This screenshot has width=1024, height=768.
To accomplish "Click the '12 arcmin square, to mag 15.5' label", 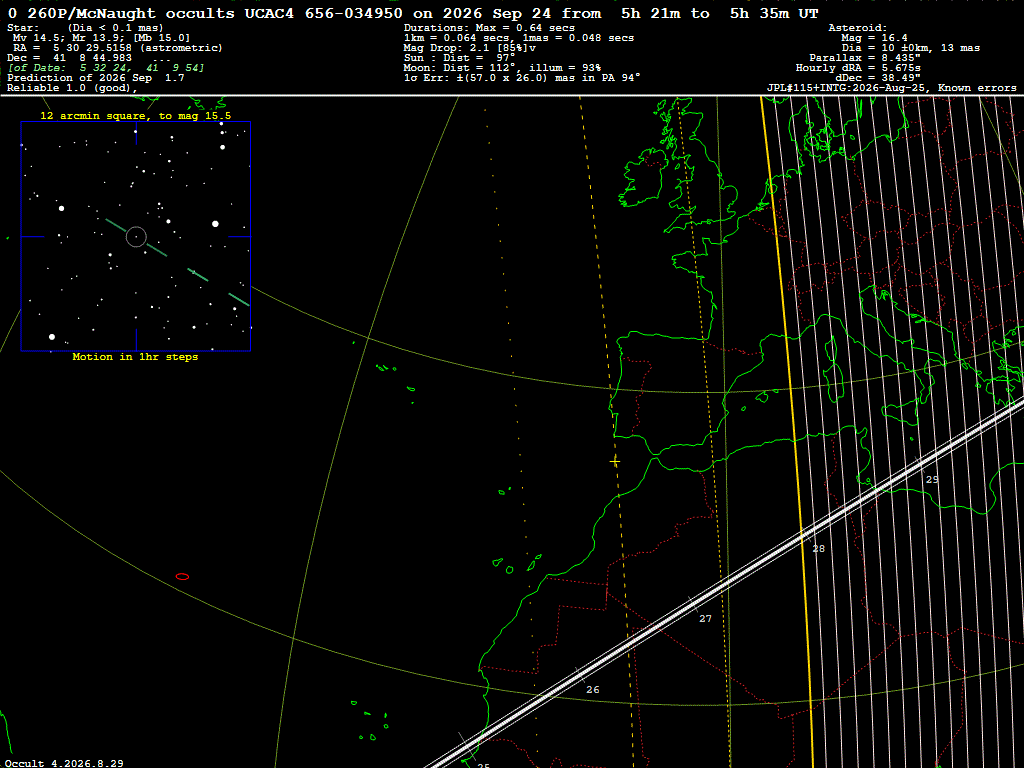I will (136, 116).
